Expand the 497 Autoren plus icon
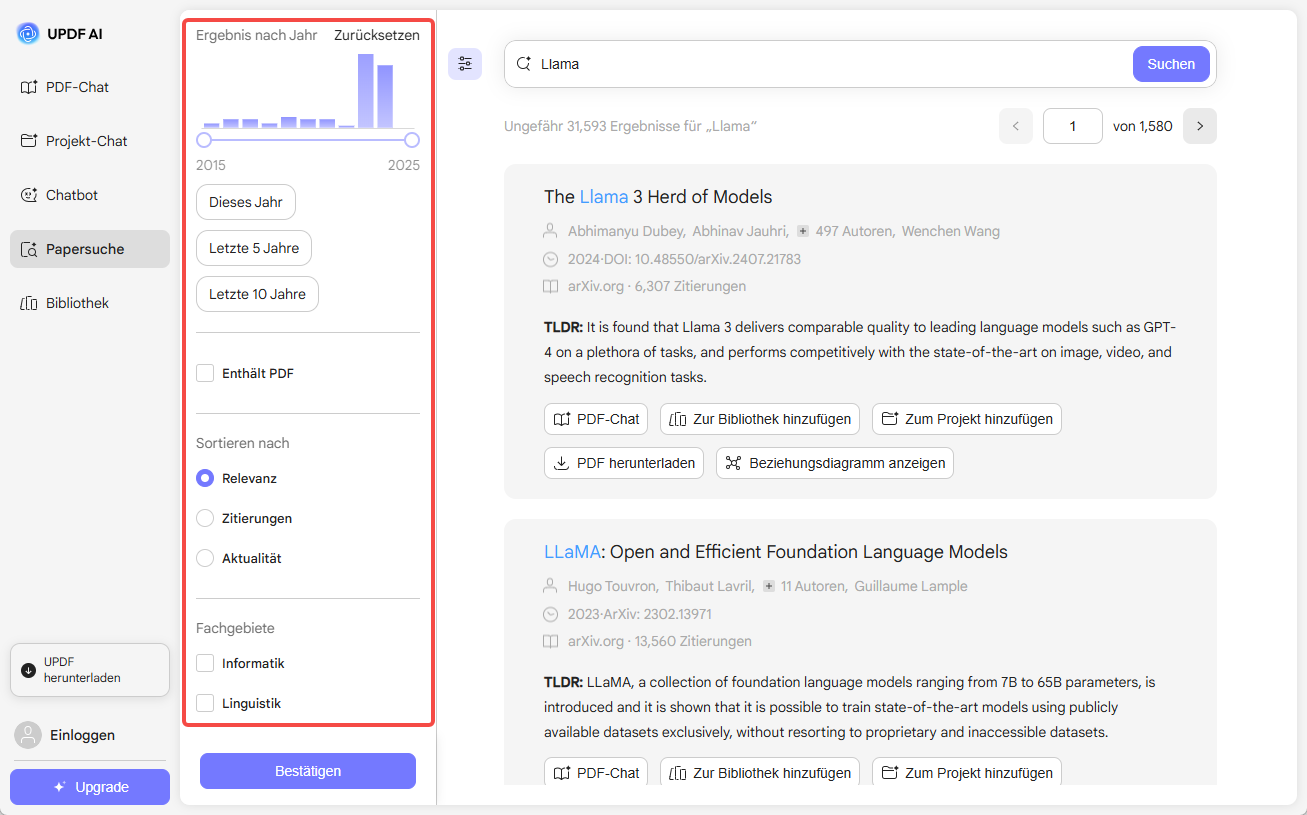This screenshot has height=815, width=1307. tap(802, 231)
